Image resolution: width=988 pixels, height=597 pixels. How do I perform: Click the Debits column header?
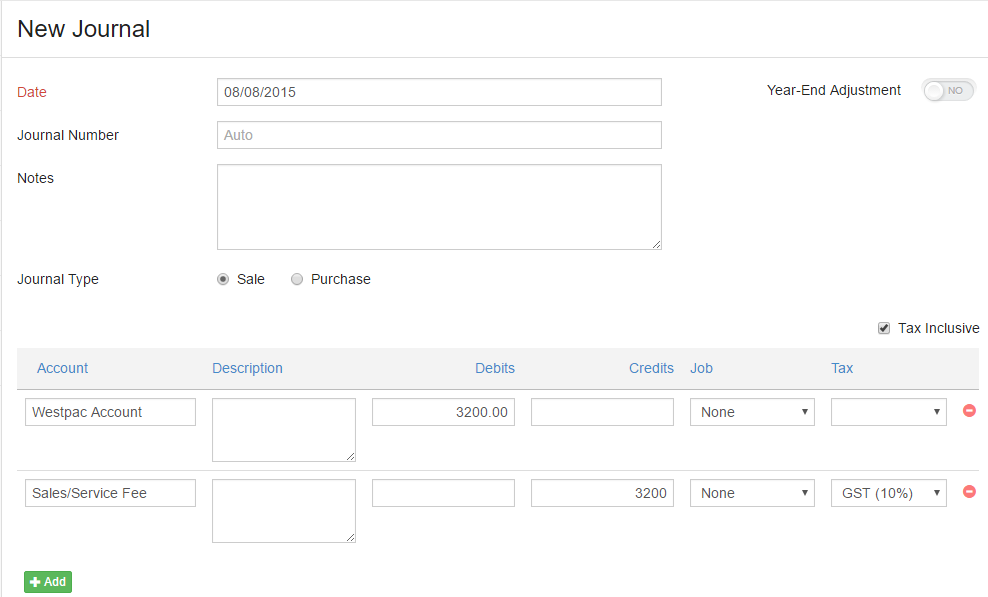[x=495, y=368]
